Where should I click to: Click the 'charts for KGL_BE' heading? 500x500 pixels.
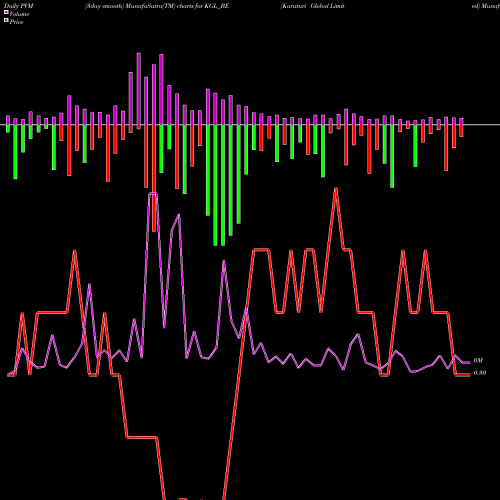coord(203,6)
